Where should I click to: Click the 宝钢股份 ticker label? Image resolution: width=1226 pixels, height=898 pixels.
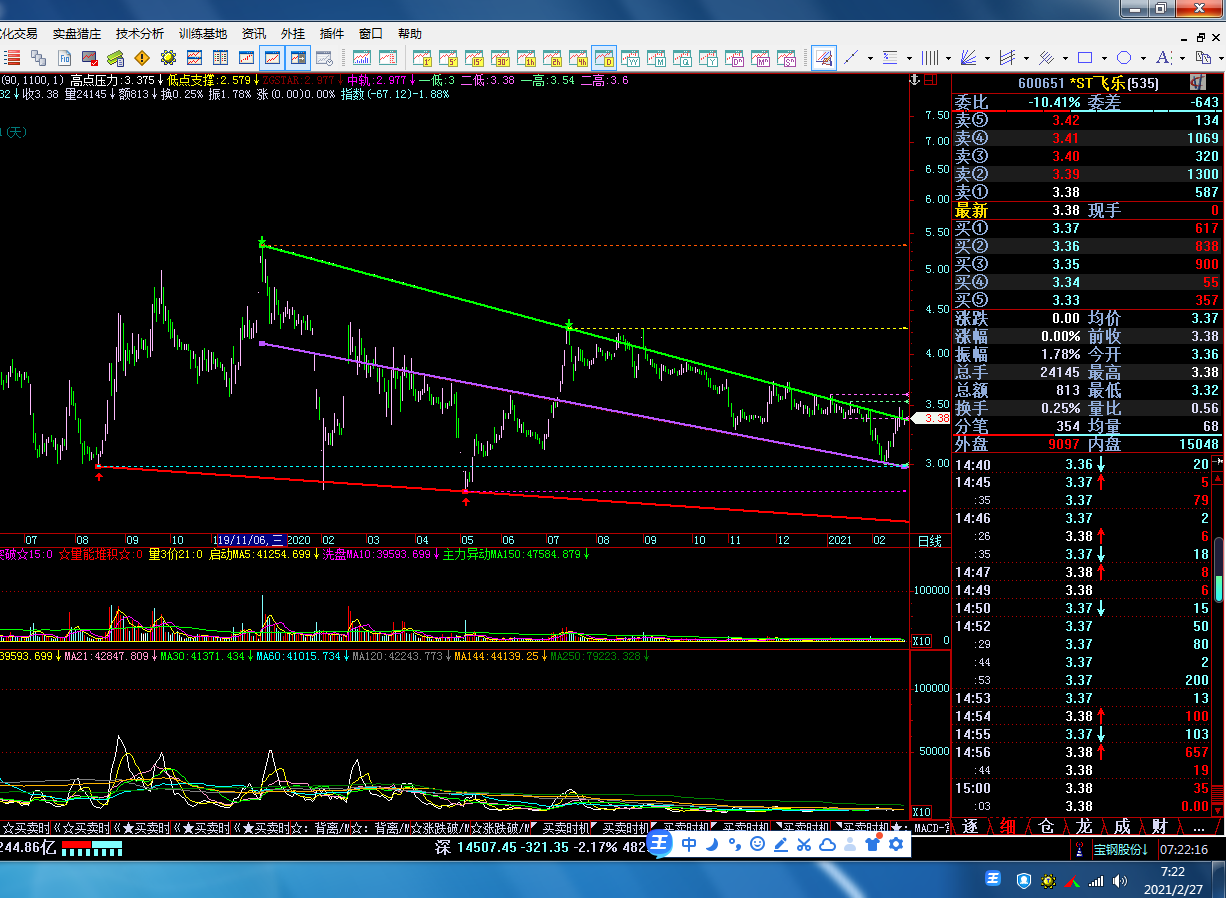point(1119,849)
